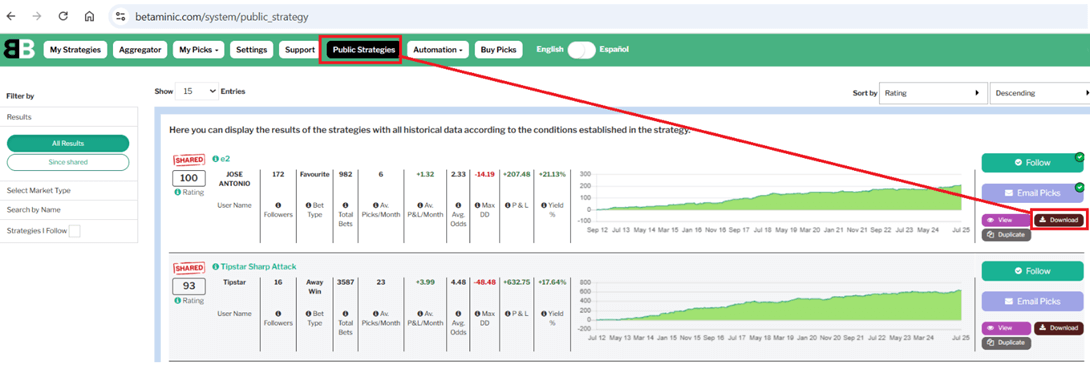This screenshot has width=1090, height=369.
Task: Download the Tipstar Sharp Attack strategy
Action: click(x=1059, y=327)
